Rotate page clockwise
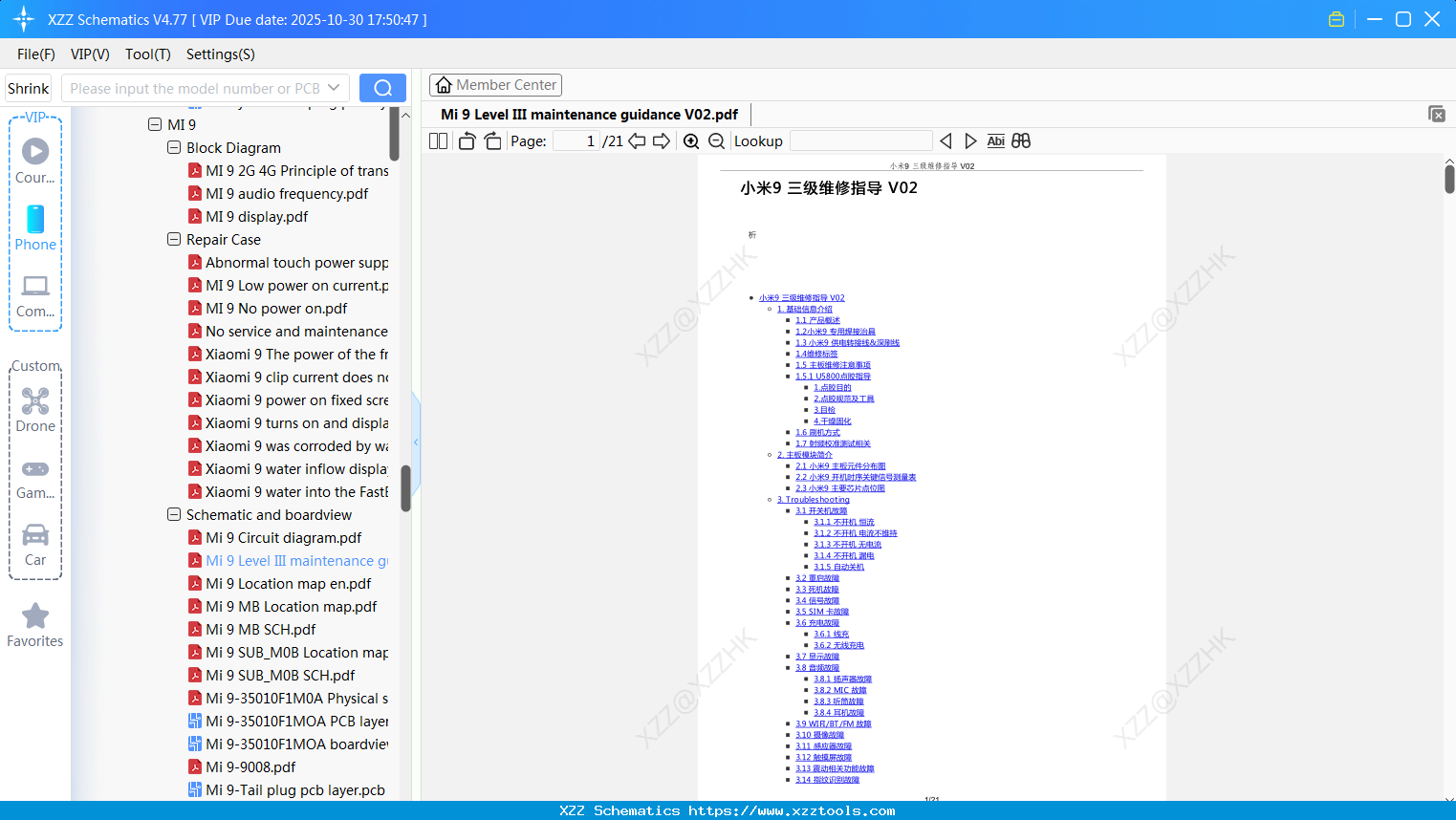Viewport: 1456px width, 820px height. [492, 141]
